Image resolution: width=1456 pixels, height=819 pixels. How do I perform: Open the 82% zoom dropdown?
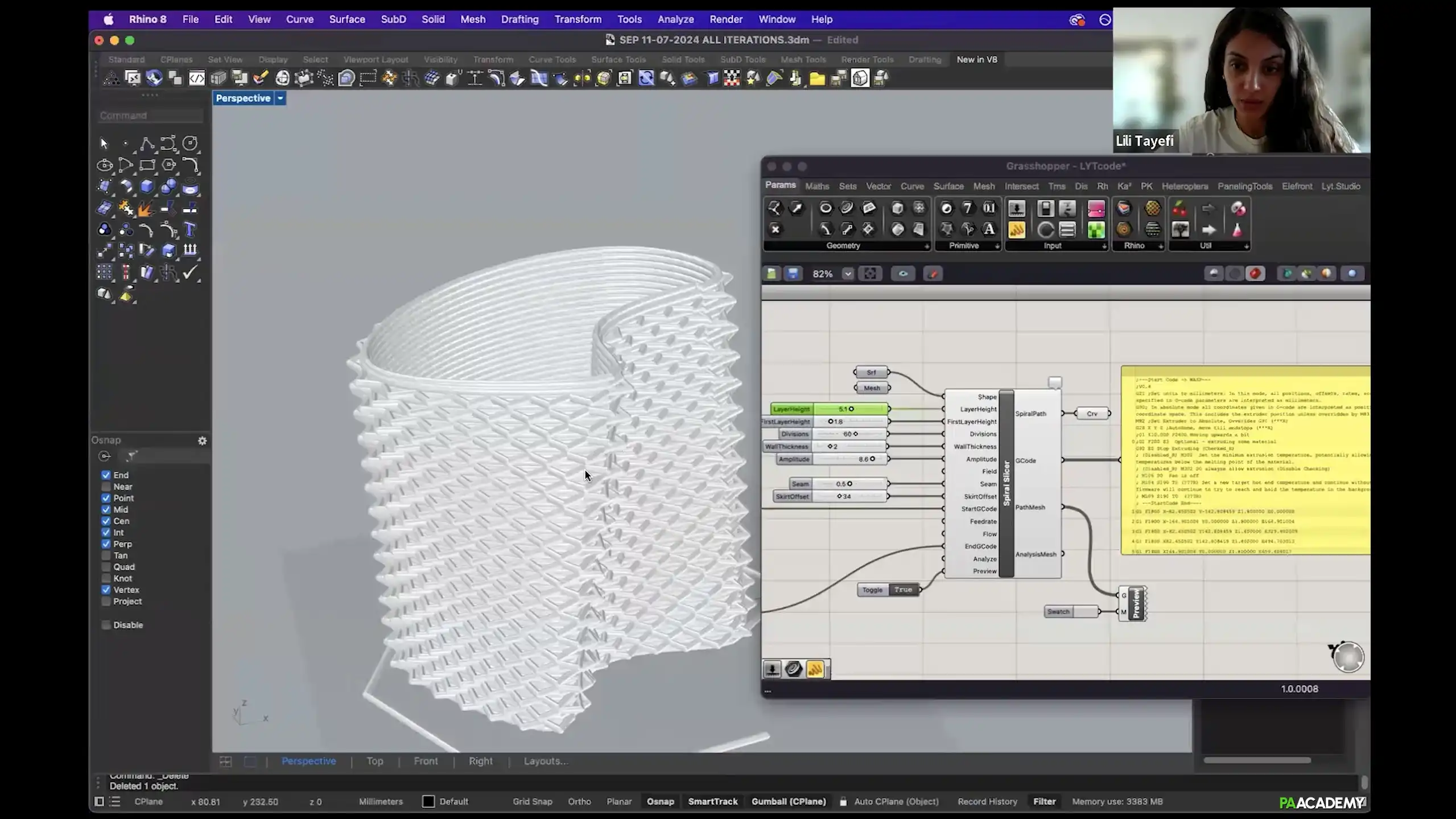coord(848,274)
